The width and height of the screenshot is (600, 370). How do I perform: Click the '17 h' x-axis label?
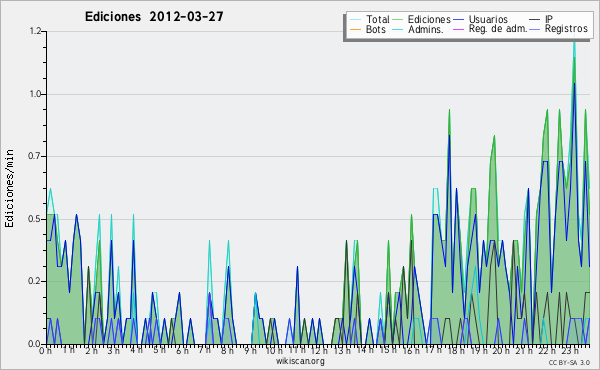click(x=433, y=350)
